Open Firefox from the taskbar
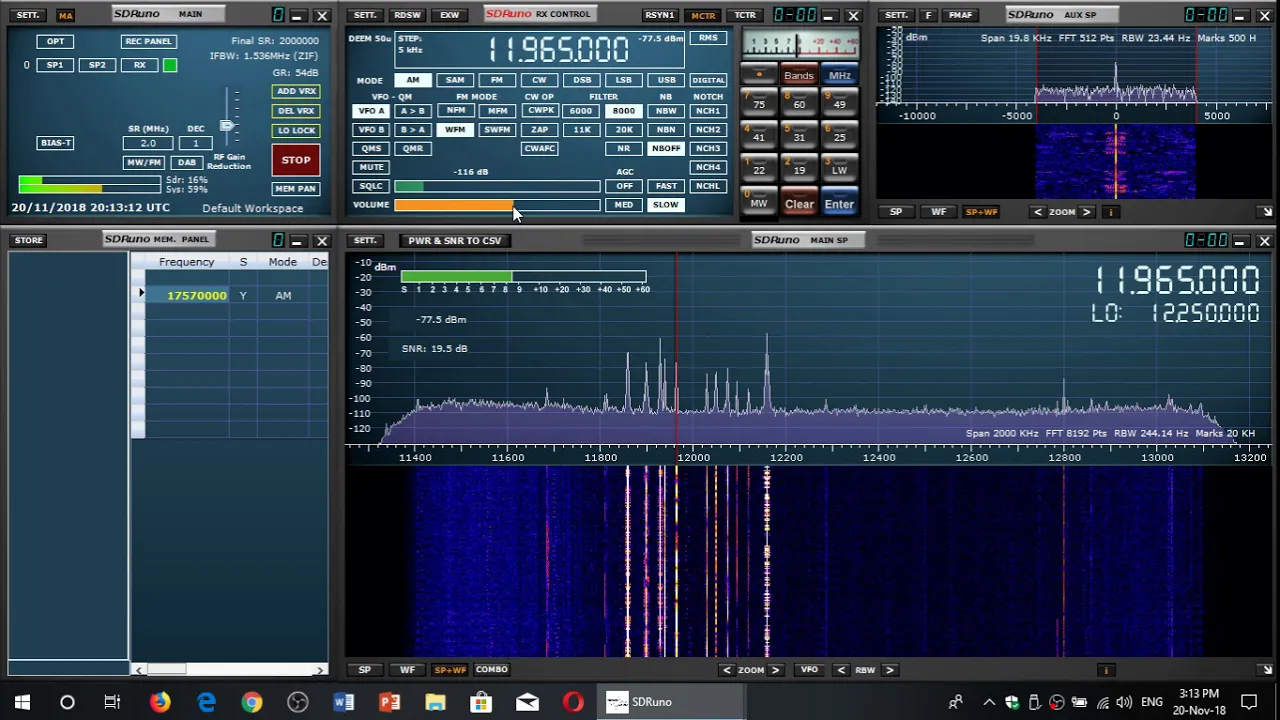Image resolution: width=1280 pixels, height=720 pixels. pos(160,702)
